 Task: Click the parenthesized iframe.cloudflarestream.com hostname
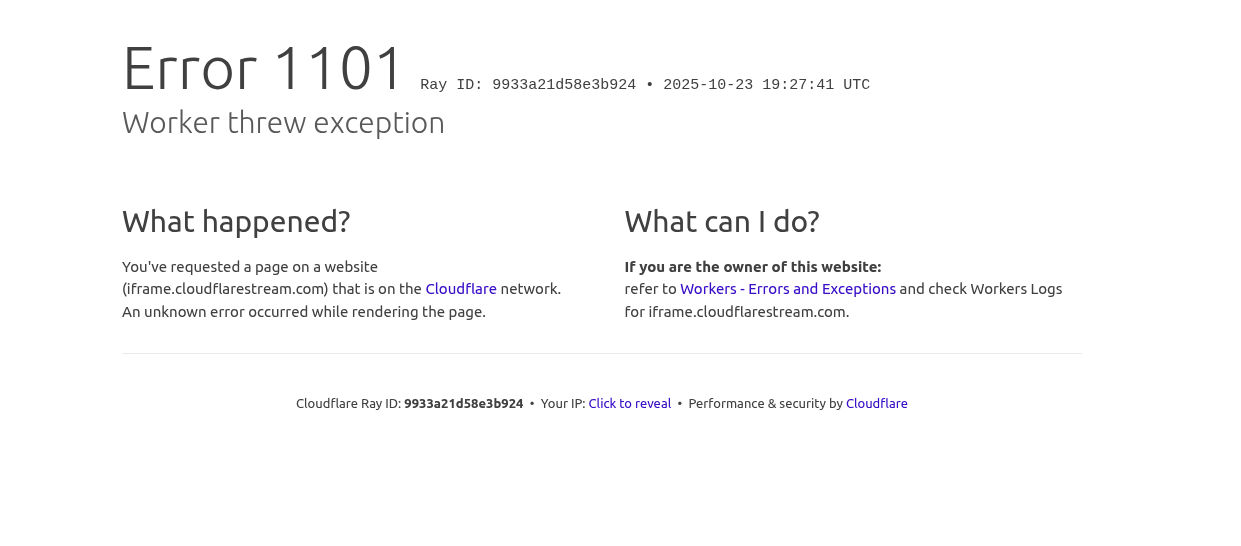(225, 289)
